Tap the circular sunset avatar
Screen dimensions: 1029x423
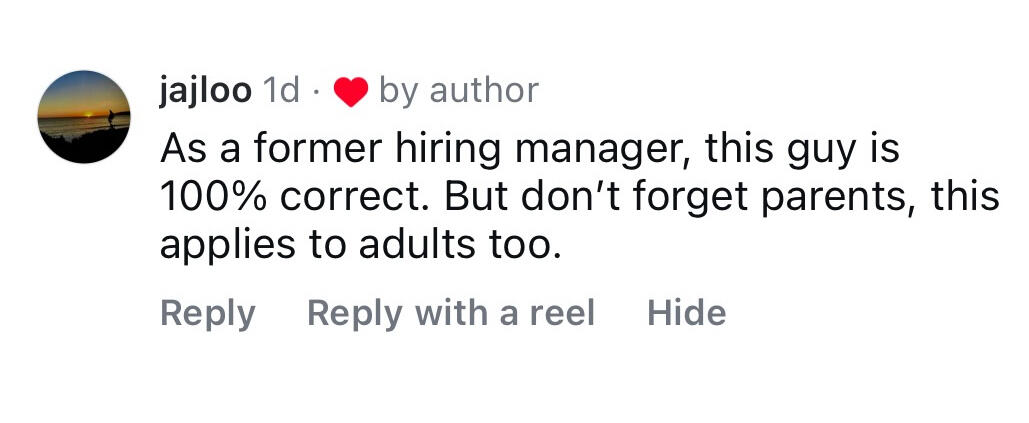click(84, 116)
